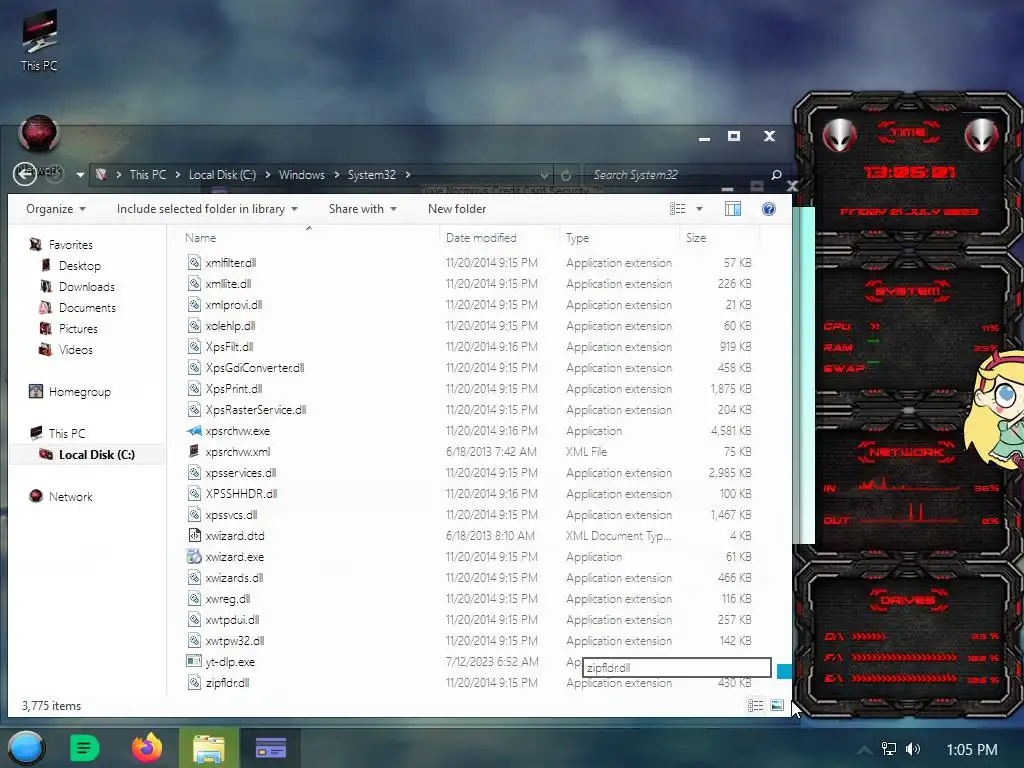The width and height of the screenshot is (1024, 768).
Task: Open Desktop in the navigation pane
Action: pyautogui.click(x=80, y=266)
